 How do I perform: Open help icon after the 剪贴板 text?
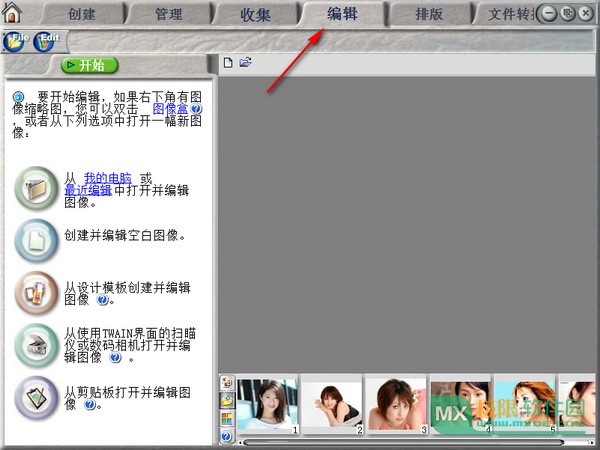[x=90, y=404]
